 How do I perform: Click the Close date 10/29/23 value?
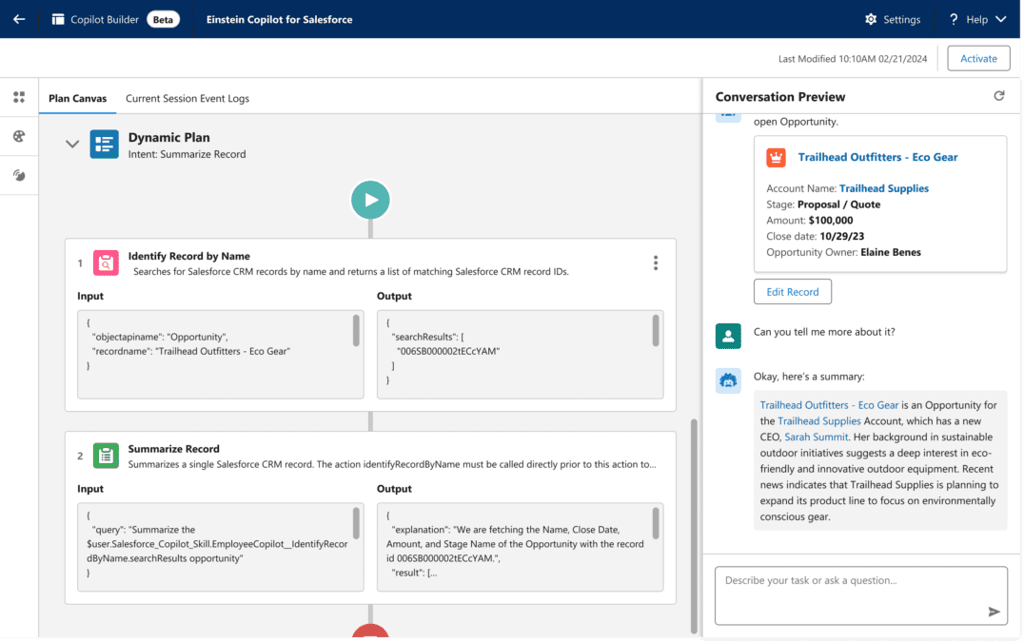click(842, 236)
